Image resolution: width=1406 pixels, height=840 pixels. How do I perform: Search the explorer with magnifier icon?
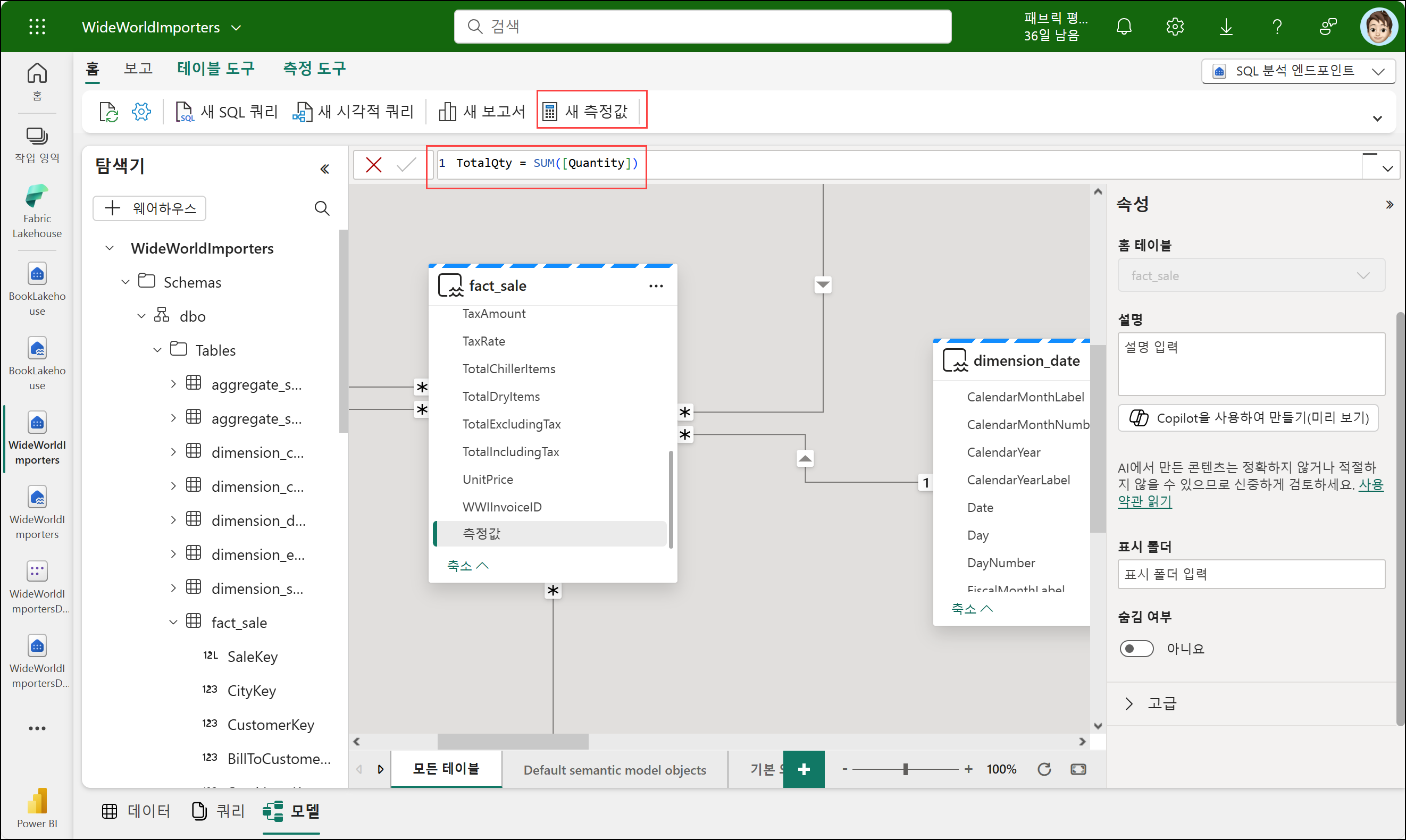pos(322,208)
